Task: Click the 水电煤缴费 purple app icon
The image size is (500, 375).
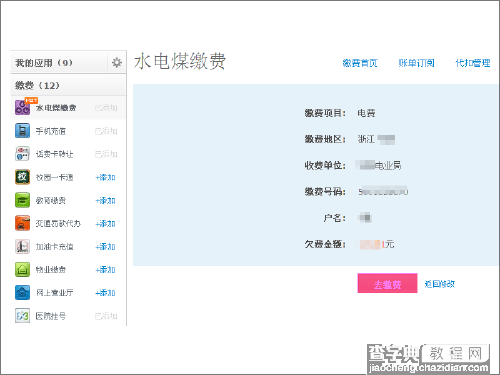Action: 22,107
